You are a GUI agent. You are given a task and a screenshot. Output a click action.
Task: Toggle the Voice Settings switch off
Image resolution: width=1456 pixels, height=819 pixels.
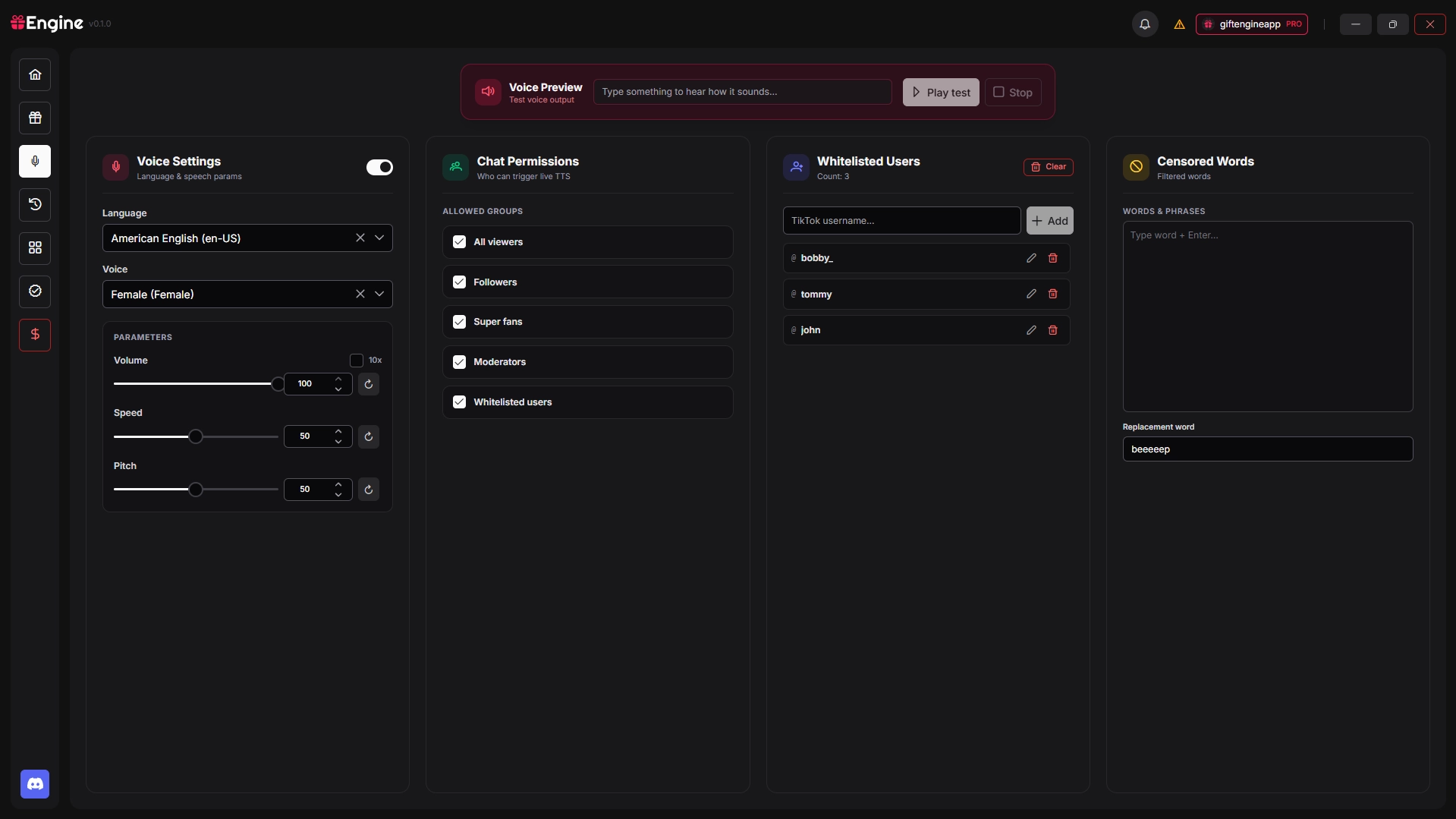tap(379, 167)
